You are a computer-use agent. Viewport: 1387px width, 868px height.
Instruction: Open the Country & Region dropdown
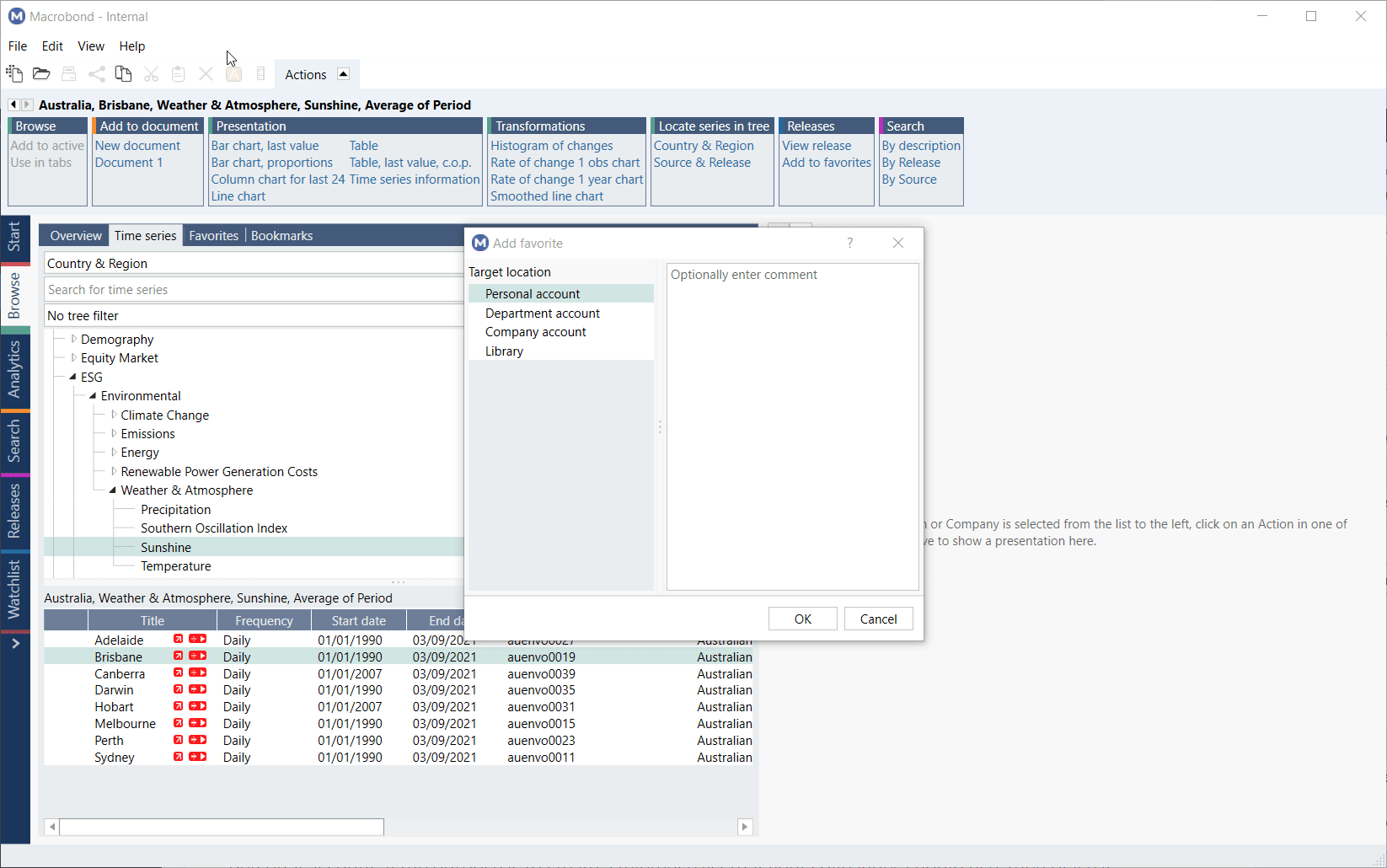254,263
